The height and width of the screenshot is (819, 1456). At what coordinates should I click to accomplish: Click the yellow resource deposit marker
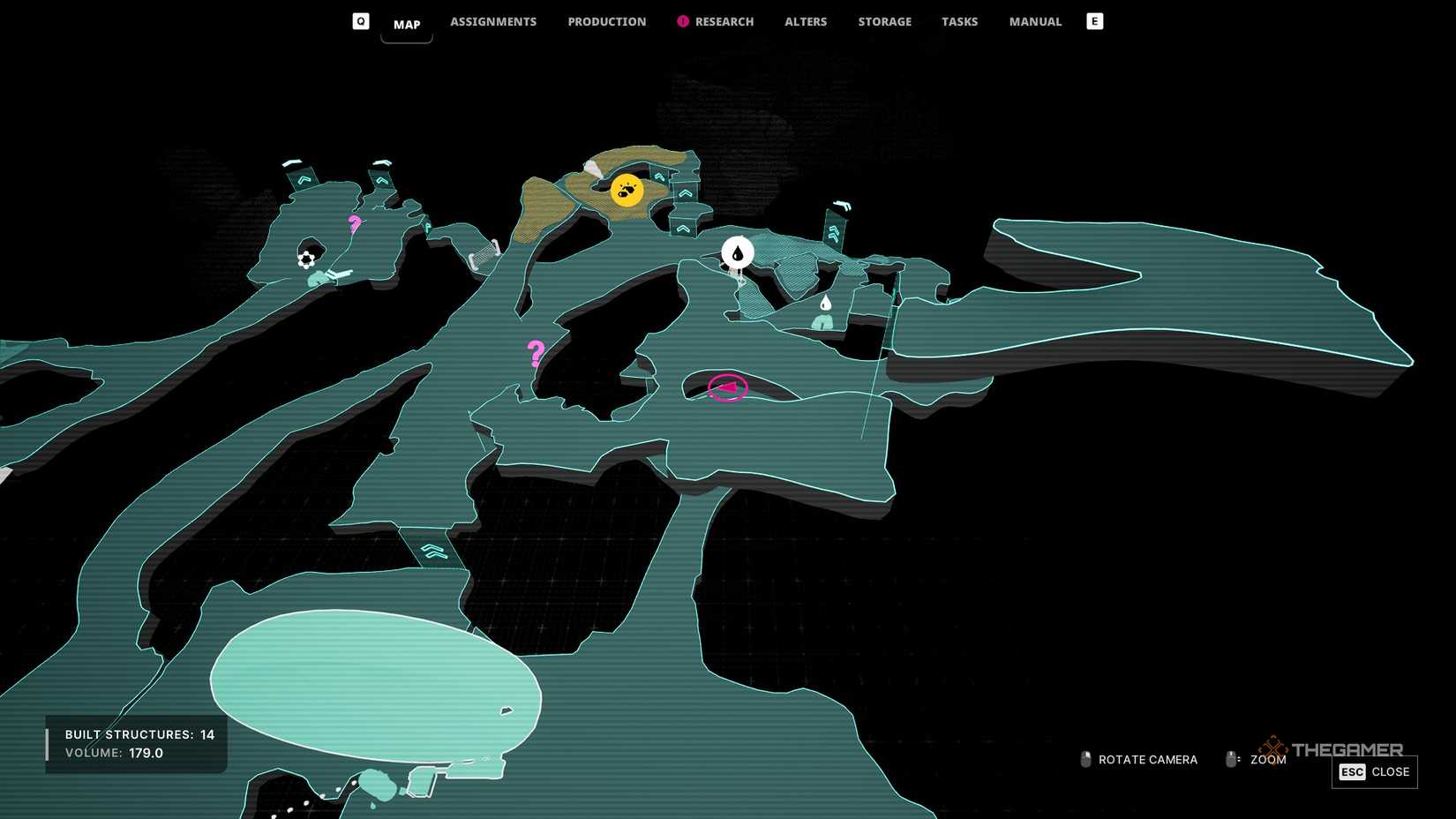(x=627, y=190)
